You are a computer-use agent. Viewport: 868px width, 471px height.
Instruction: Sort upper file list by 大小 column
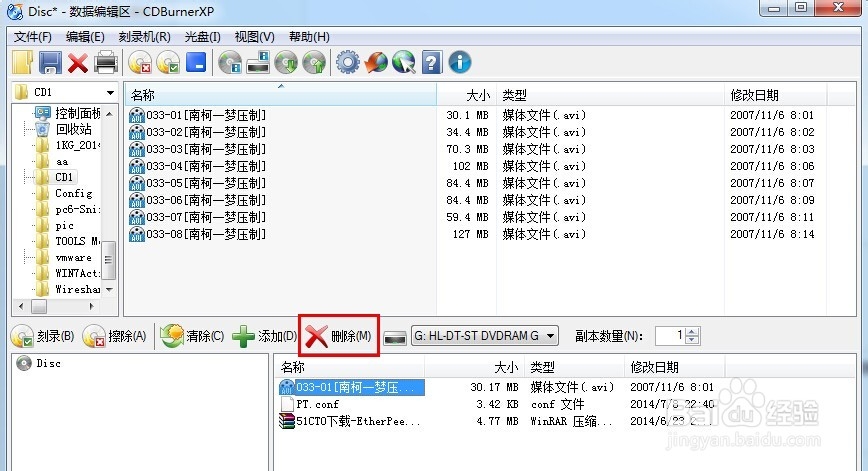tap(467, 95)
